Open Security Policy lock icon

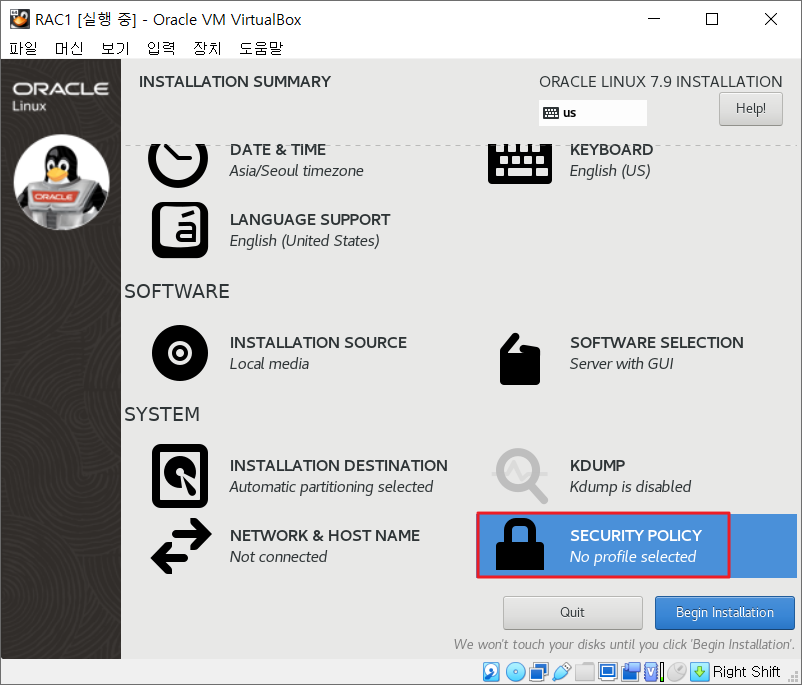520,544
